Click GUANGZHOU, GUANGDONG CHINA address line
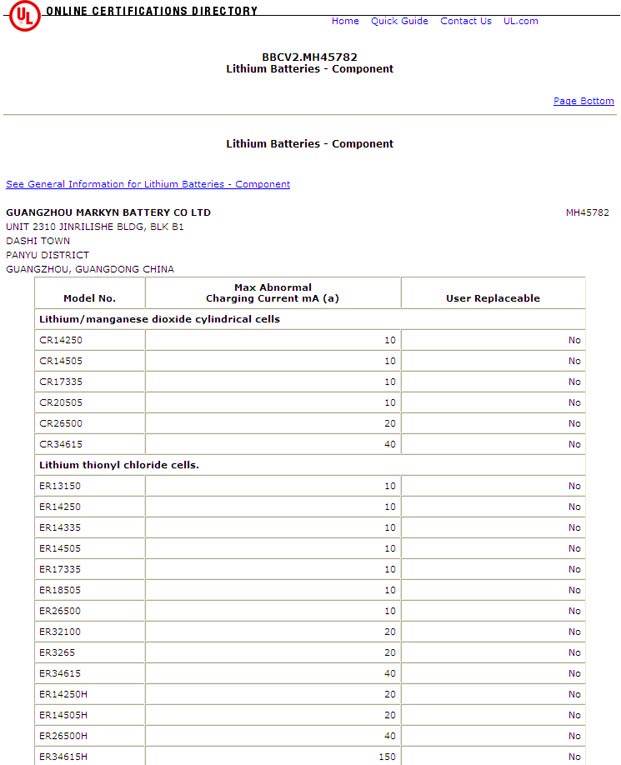Screen dimensions: 621x765 coord(90,269)
